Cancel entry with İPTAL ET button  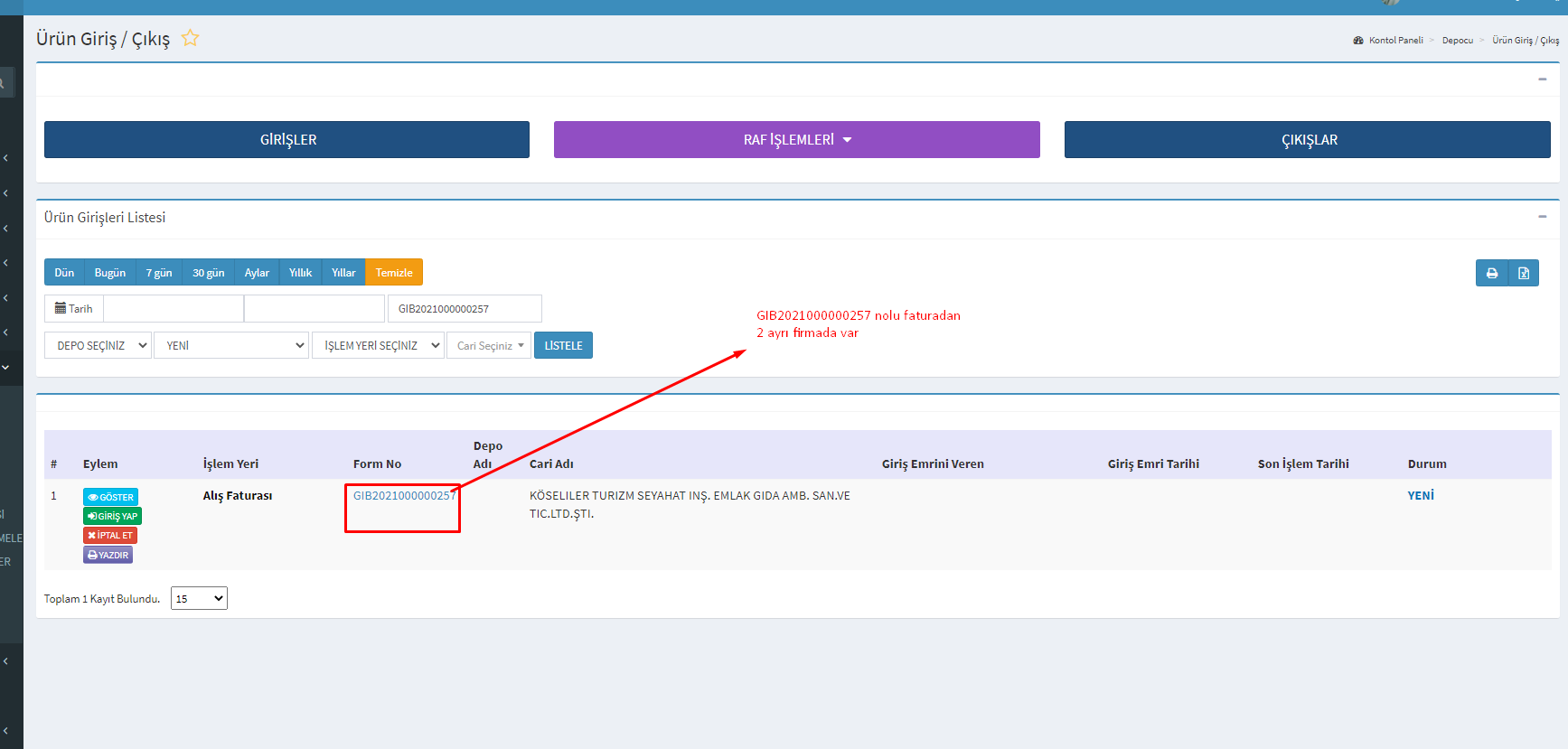click(110, 536)
